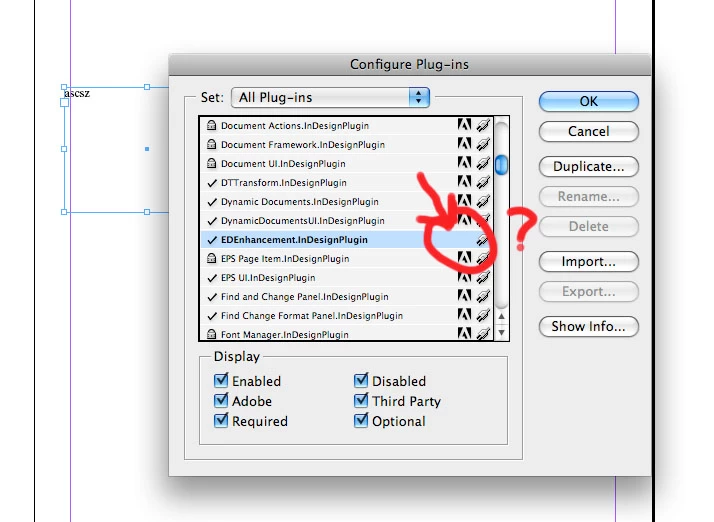Click plug icon in Font Manager row
The height and width of the screenshot is (522, 714).
click(483, 334)
